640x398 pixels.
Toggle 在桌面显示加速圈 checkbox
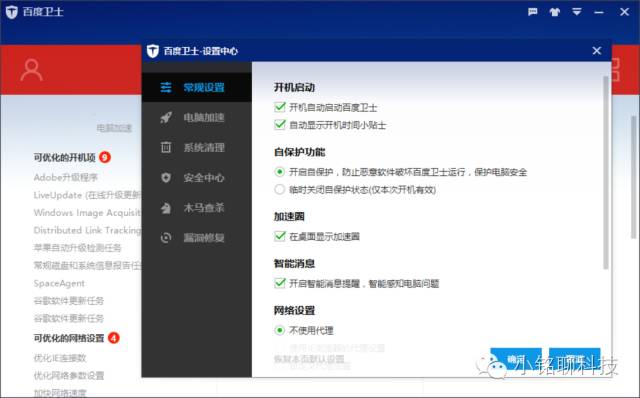pos(280,236)
